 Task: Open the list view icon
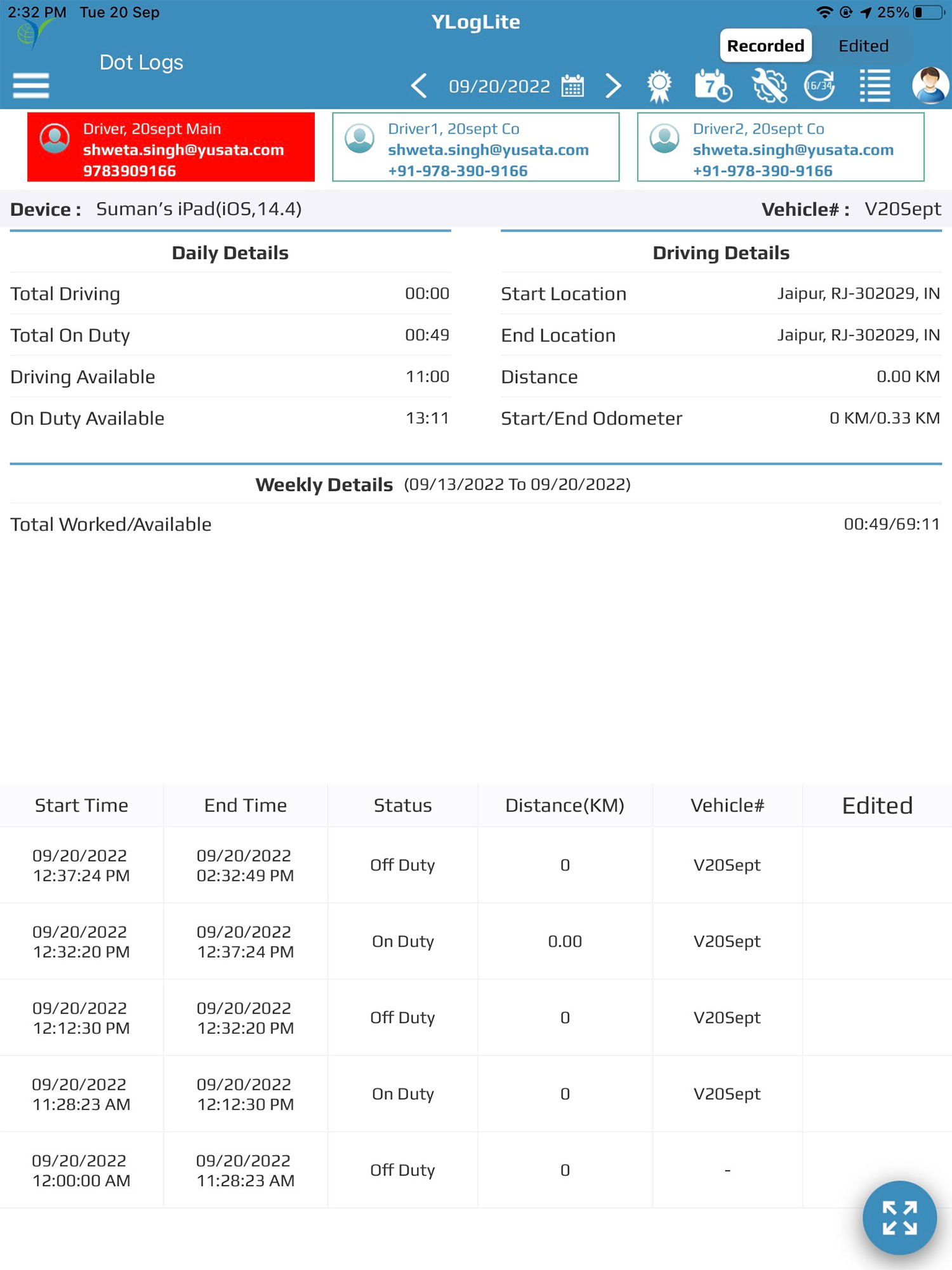[875, 86]
